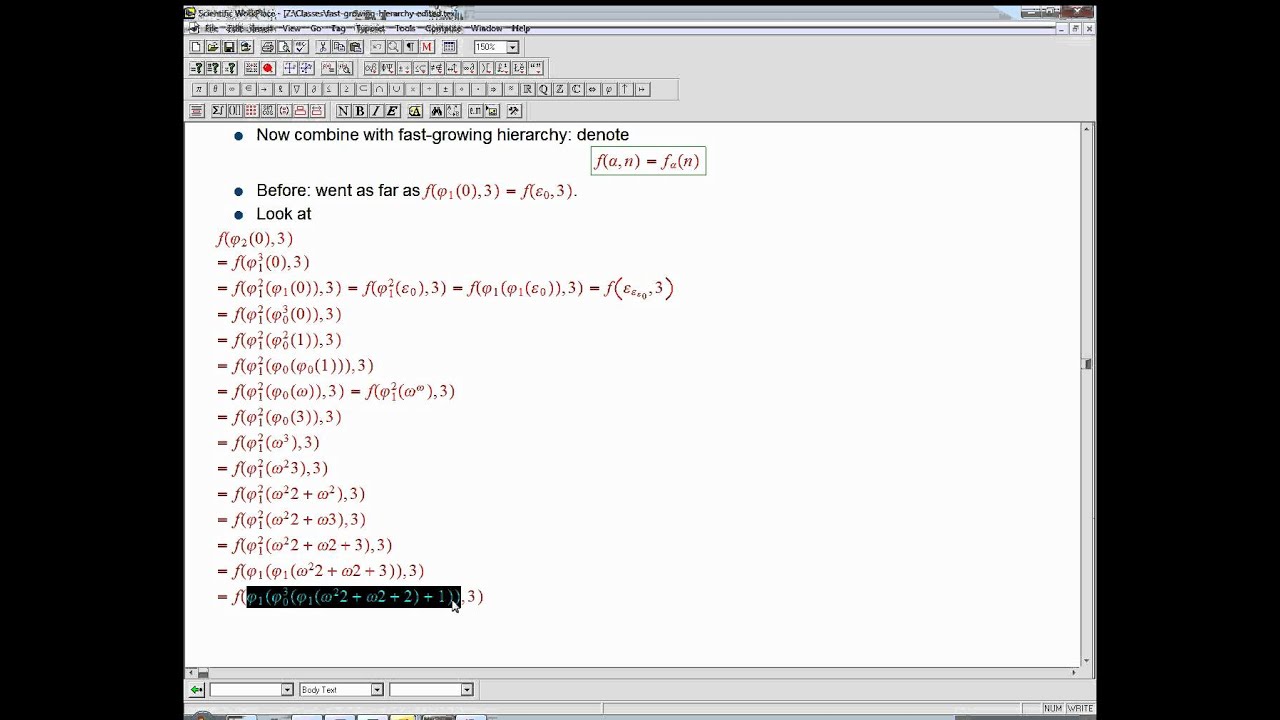This screenshot has height=720, width=1280.
Task: Insert the blackboard Q rationals symbol
Action: click(544, 89)
